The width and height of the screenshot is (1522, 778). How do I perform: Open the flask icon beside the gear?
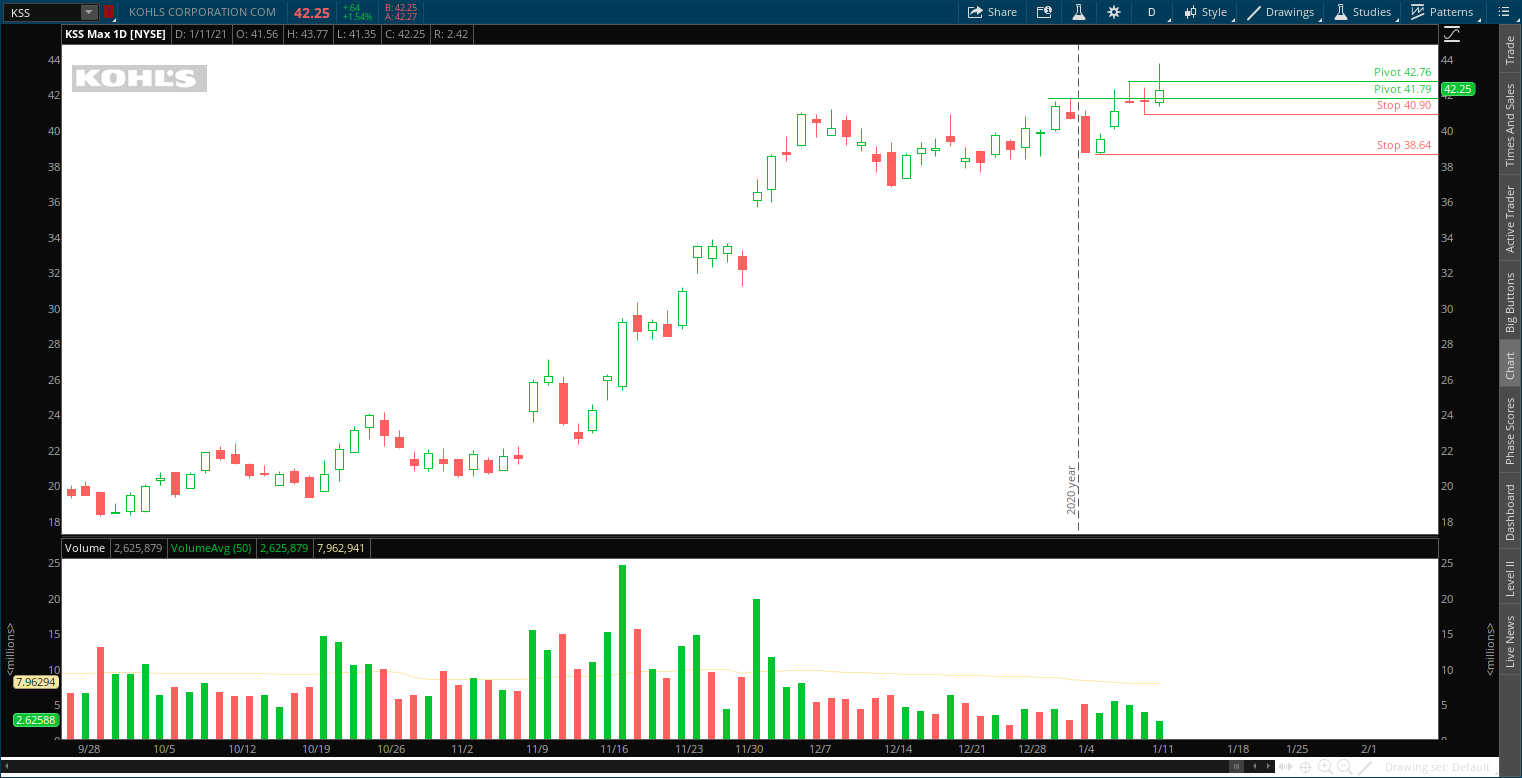(1079, 12)
